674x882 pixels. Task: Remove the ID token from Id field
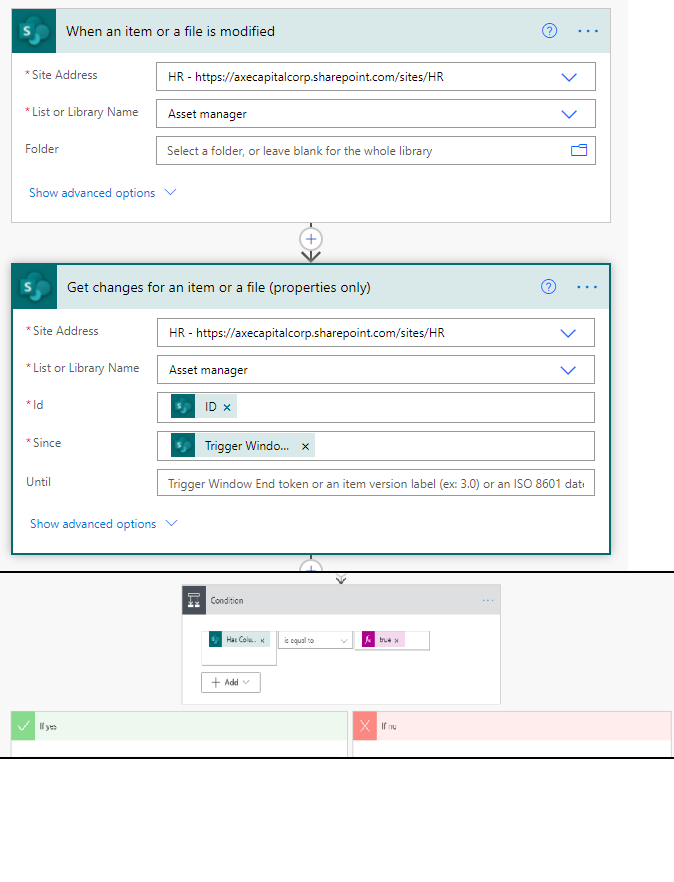pyautogui.click(x=227, y=407)
